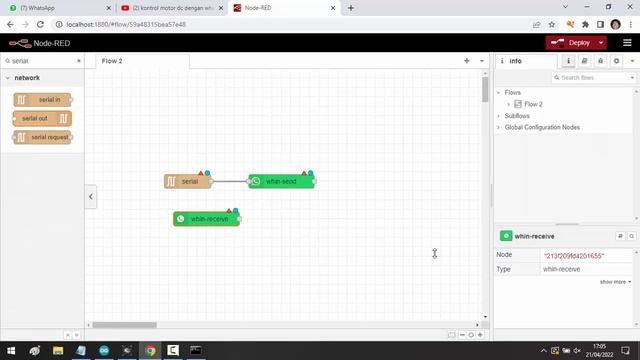Select the whin-send node on the canvas
The image size is (640, 360).
pos(281,181)
